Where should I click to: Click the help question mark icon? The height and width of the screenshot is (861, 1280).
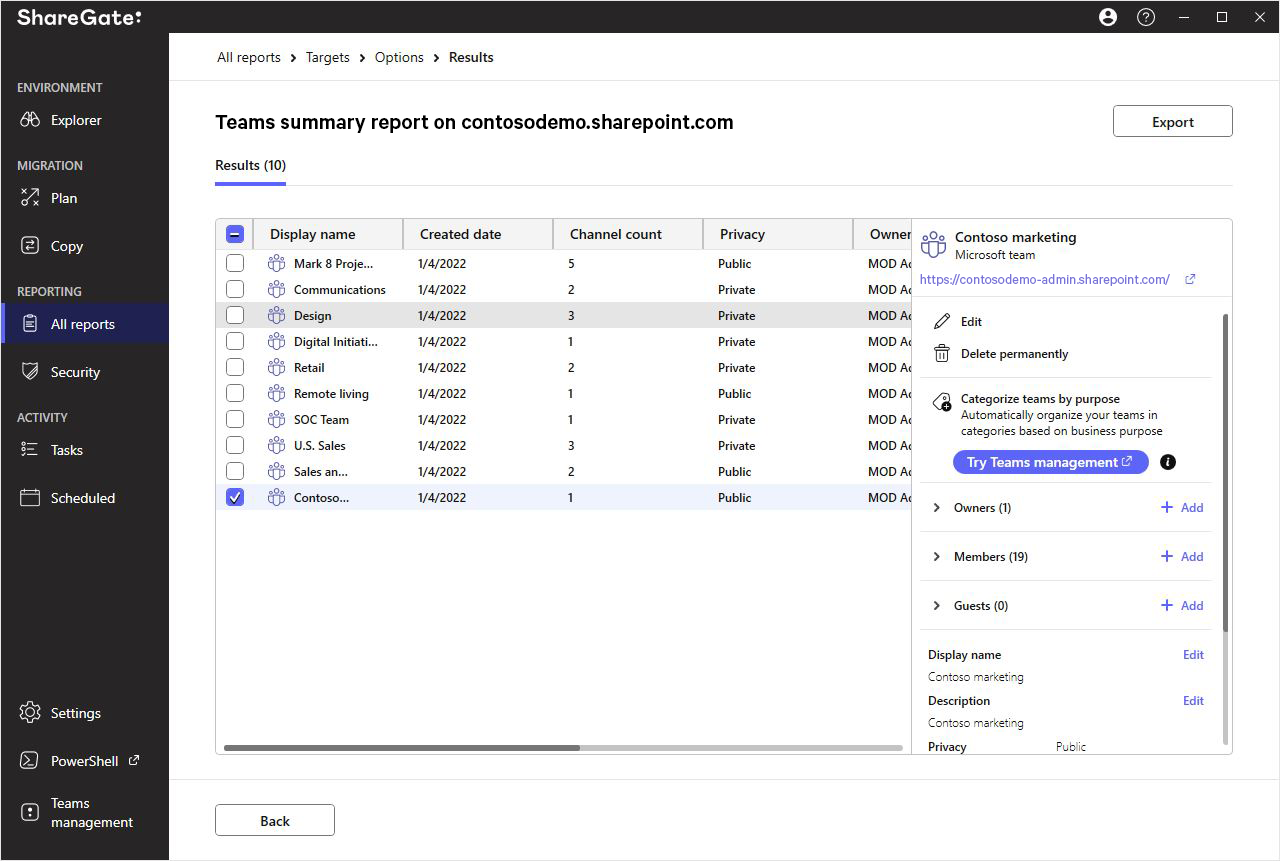pos(1146,17)
